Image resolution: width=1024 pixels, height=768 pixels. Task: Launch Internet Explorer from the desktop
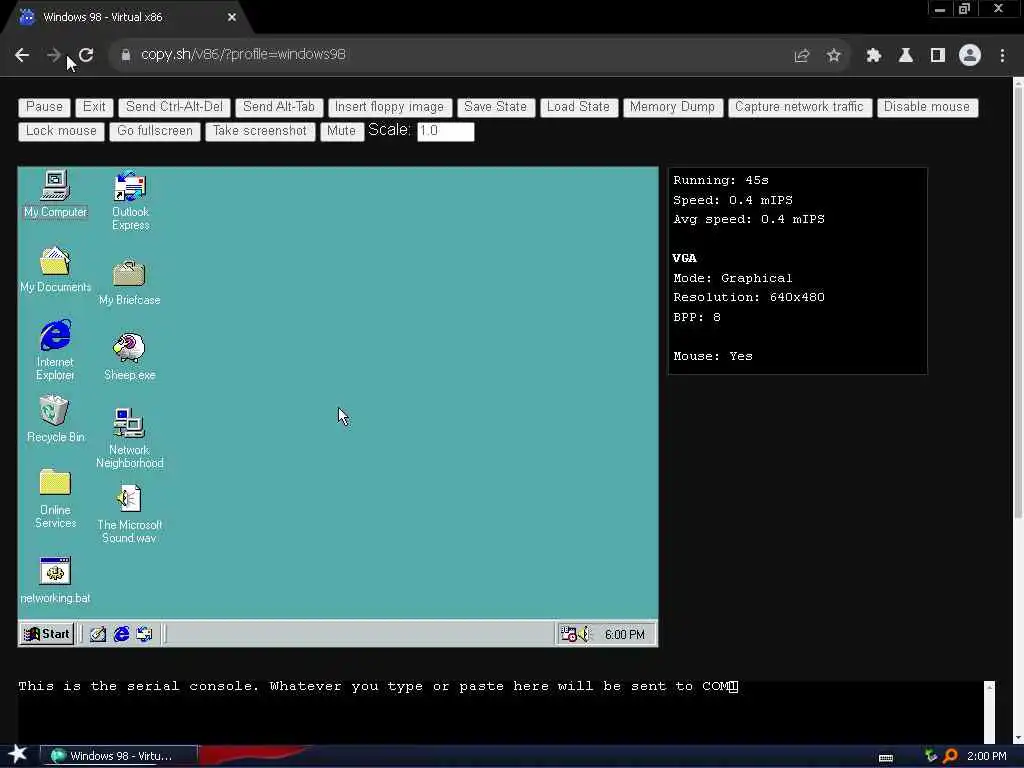[x=55, y=349]
